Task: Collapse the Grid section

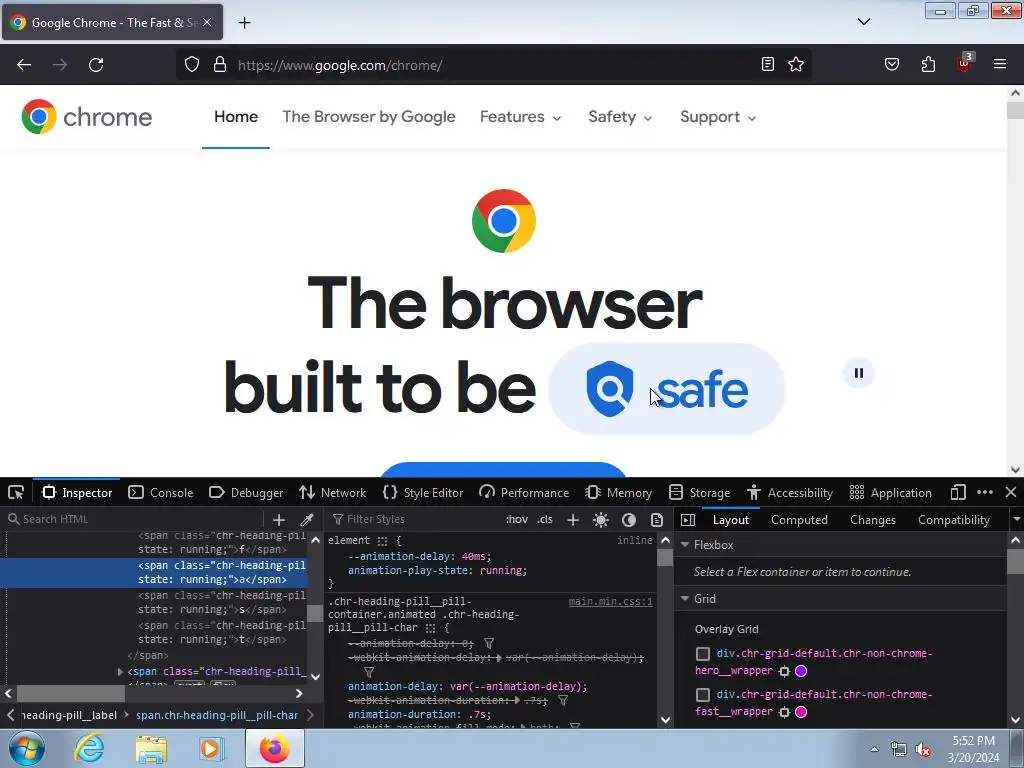Action: coord(685,598)
